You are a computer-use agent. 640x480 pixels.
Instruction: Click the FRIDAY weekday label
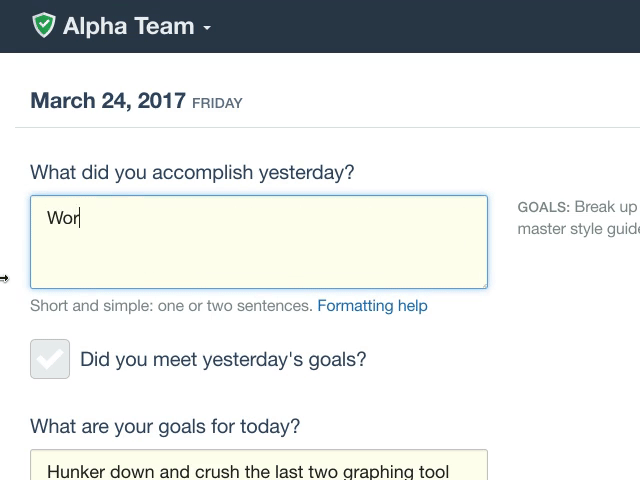point(217,103)
